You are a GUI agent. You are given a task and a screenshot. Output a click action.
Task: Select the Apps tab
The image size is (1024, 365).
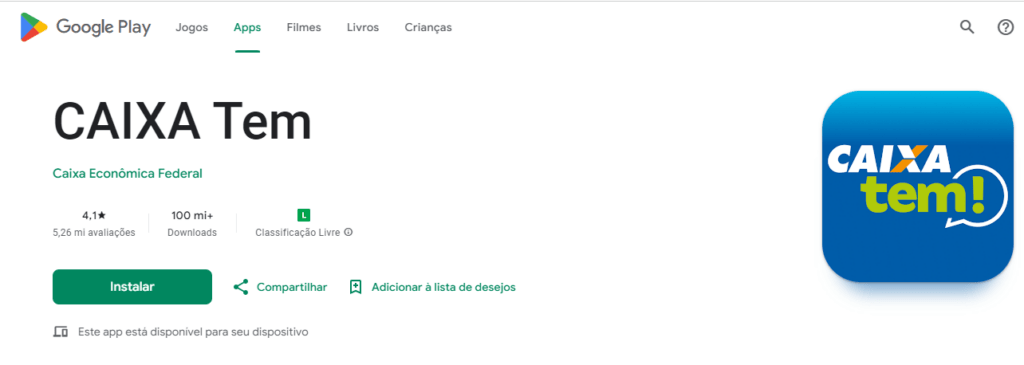[248, 27]
